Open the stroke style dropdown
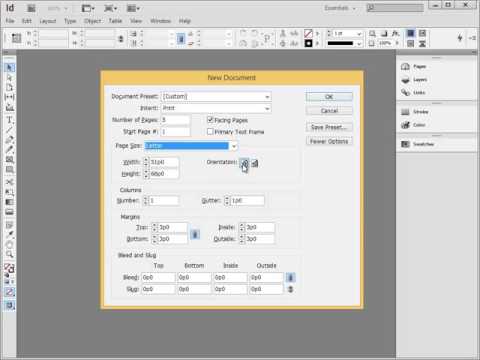This screenshot has width=480, height=360. [359, 44]
